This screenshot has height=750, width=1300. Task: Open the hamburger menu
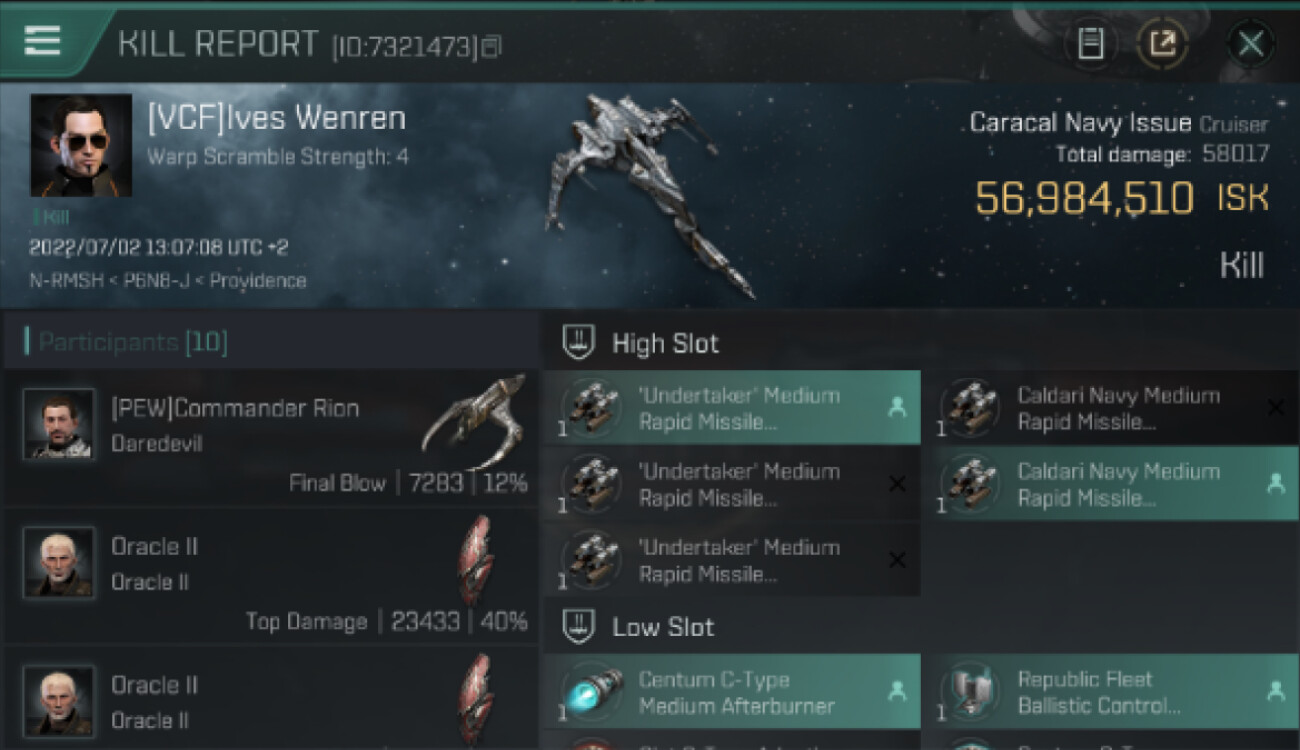pyautogui.click(x=42, y=40)
